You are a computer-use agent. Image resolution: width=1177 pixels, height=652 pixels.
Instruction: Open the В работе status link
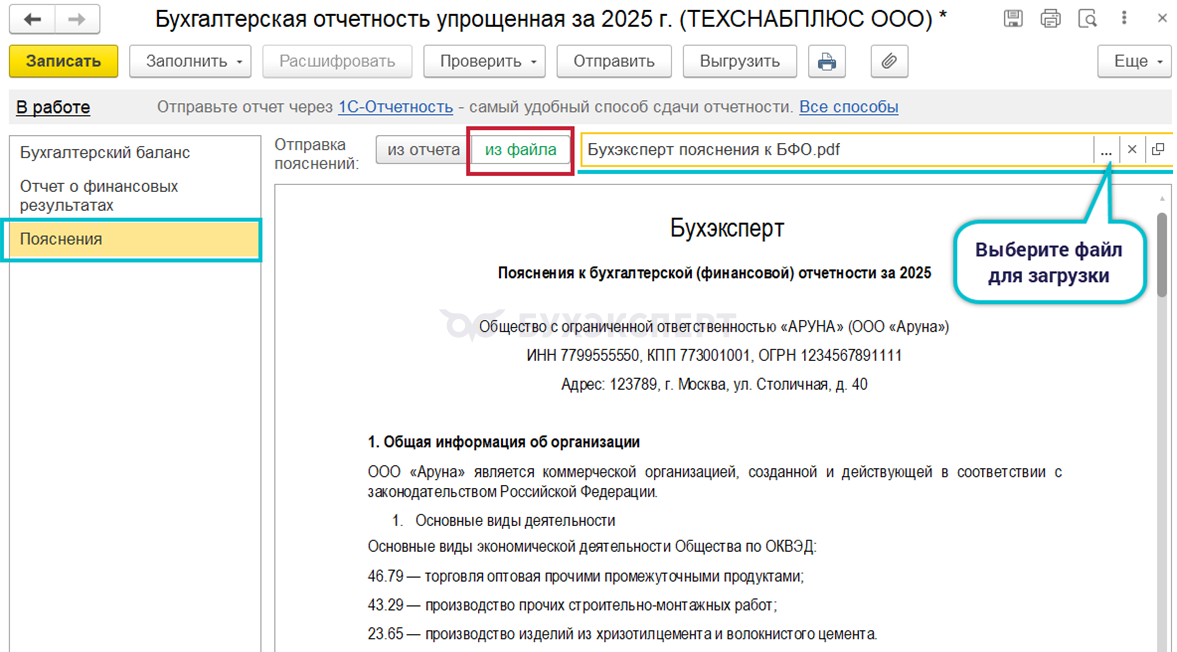pyautogui.click(x=53, y=107)
